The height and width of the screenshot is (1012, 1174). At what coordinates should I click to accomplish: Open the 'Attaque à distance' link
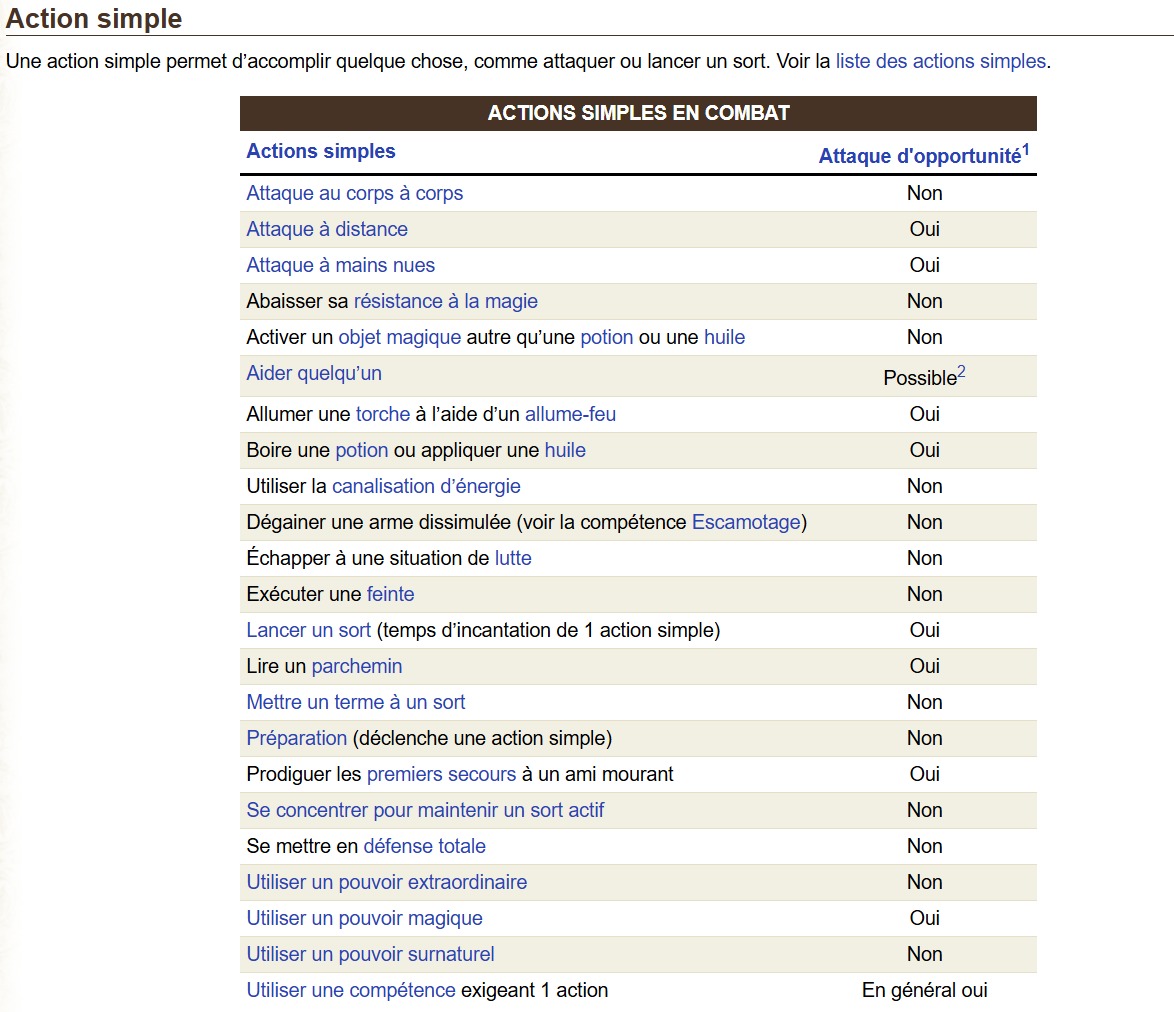point(327,229)
